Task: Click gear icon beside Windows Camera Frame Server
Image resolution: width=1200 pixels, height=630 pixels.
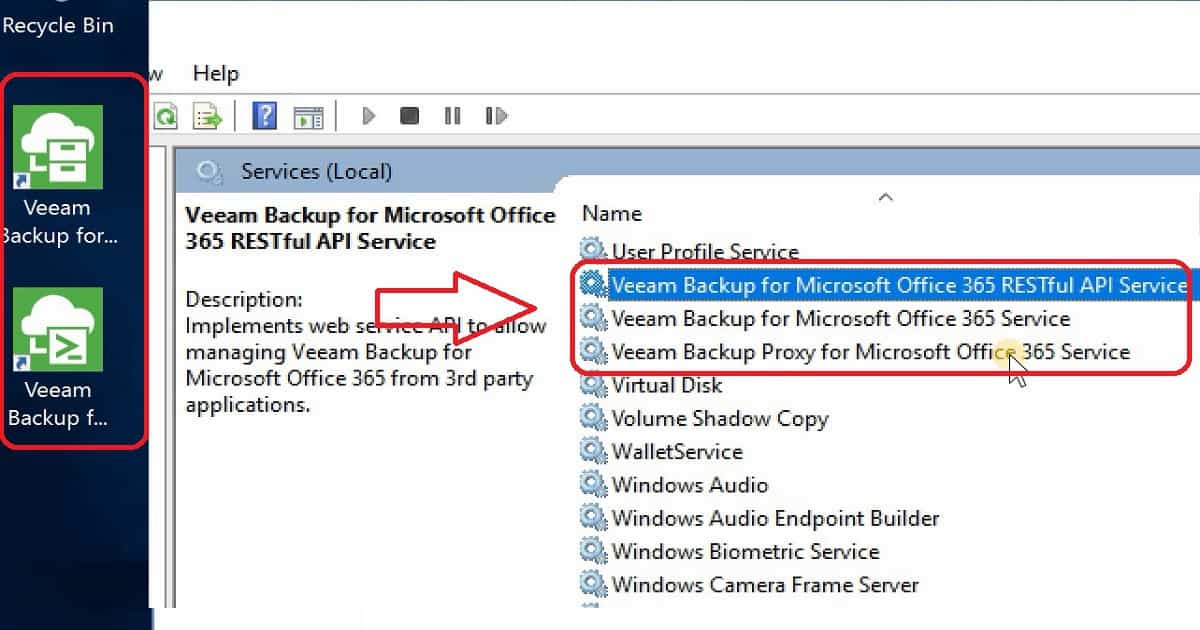Action: click(594, 584)
